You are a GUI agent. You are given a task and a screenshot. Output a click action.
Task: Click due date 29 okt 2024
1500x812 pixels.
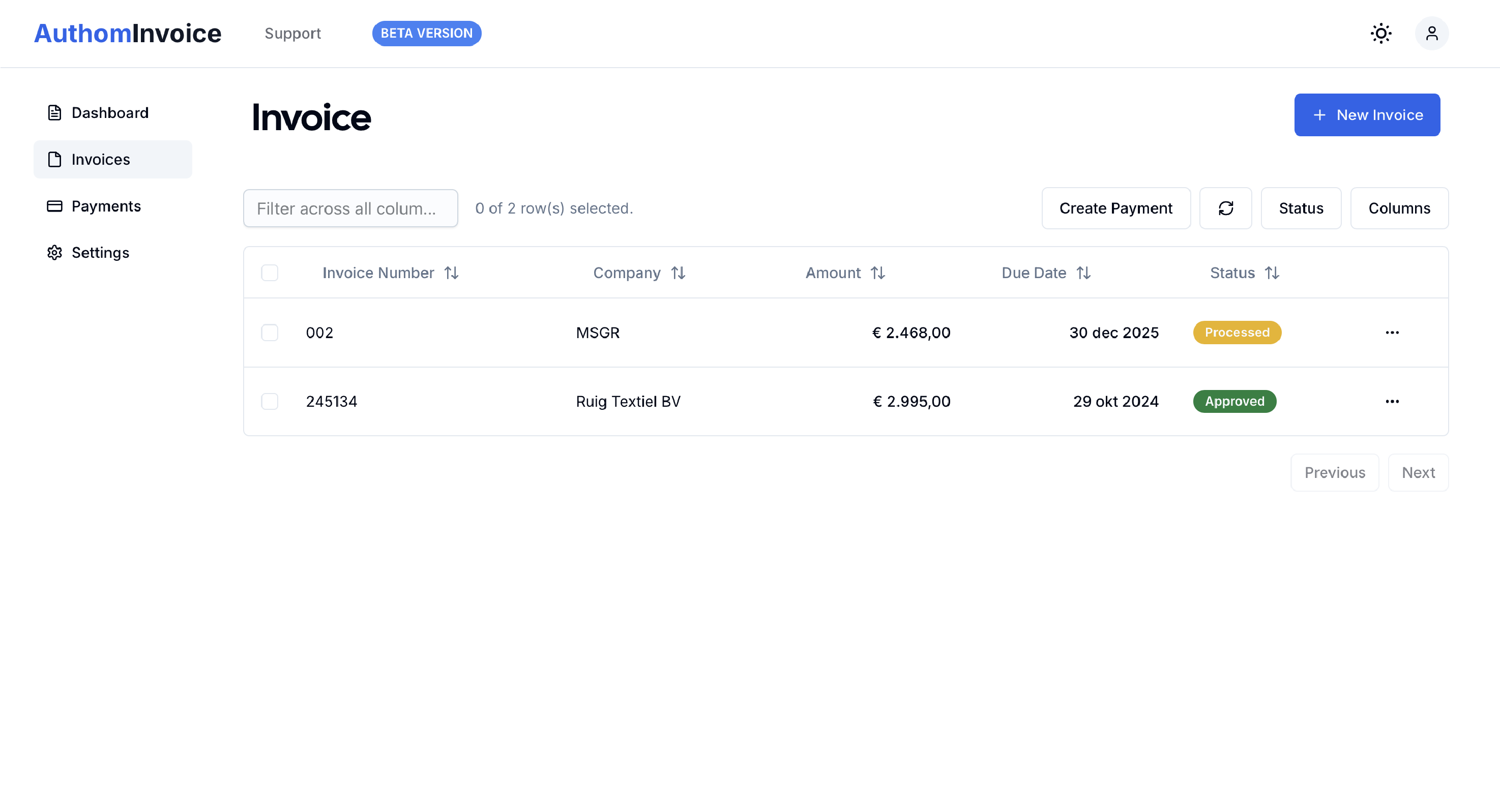pyautogui.click(x=1115, y=401)
